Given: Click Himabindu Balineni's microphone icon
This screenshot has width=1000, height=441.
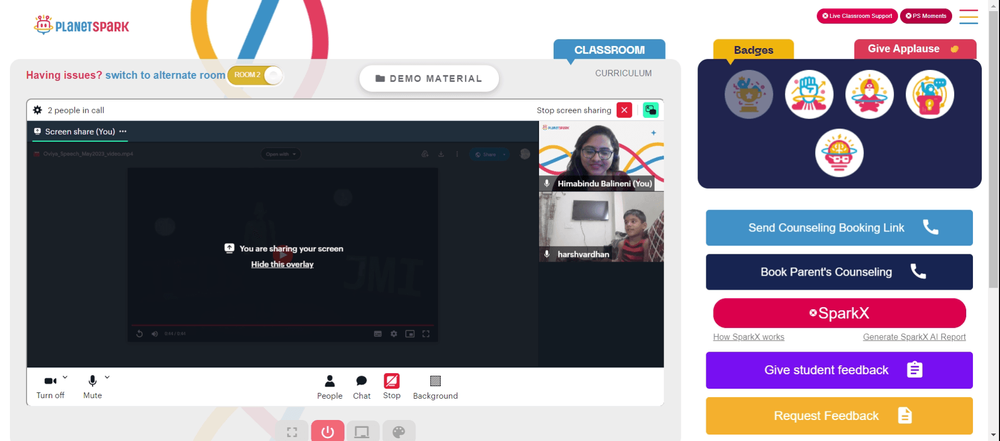Looking at the screenshot, I should (547, 184).
